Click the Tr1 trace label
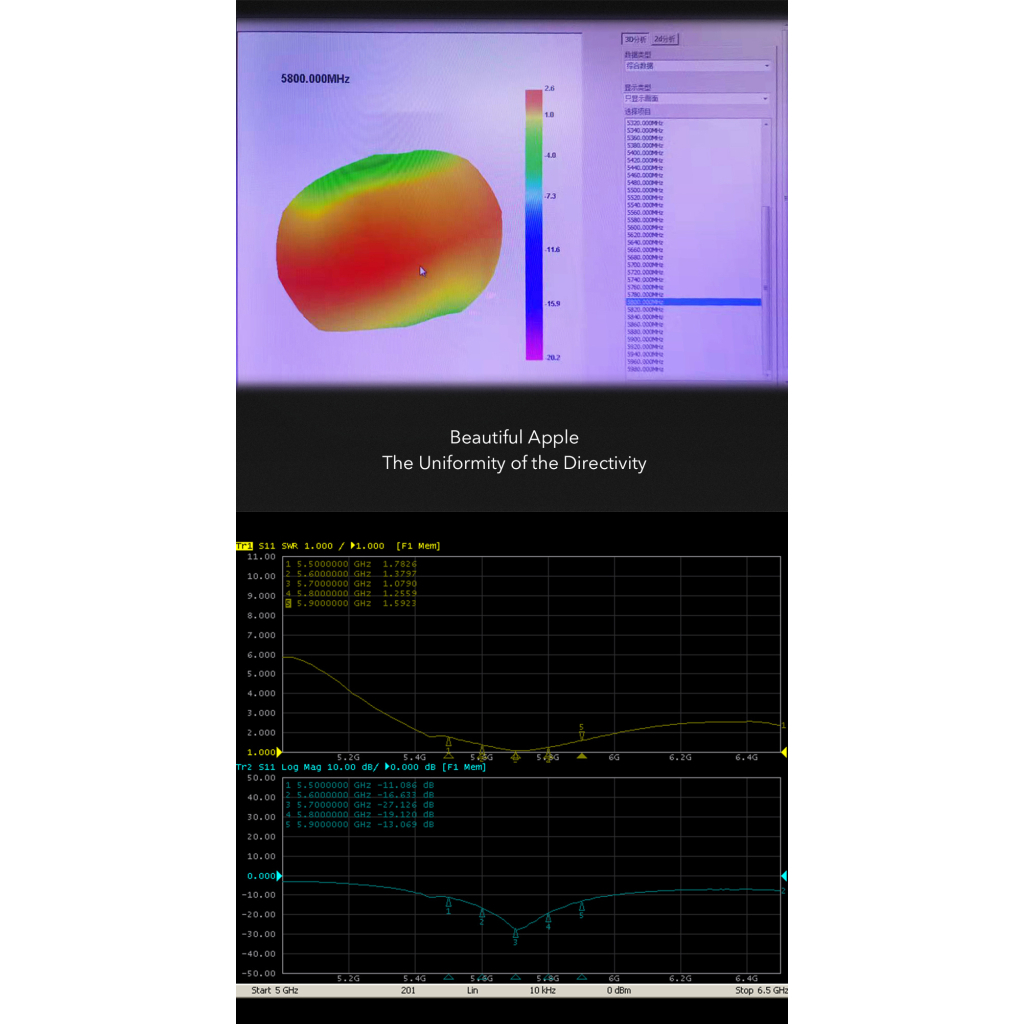The height and width of the screenshot is (1024, 1024). click(244, 546)
